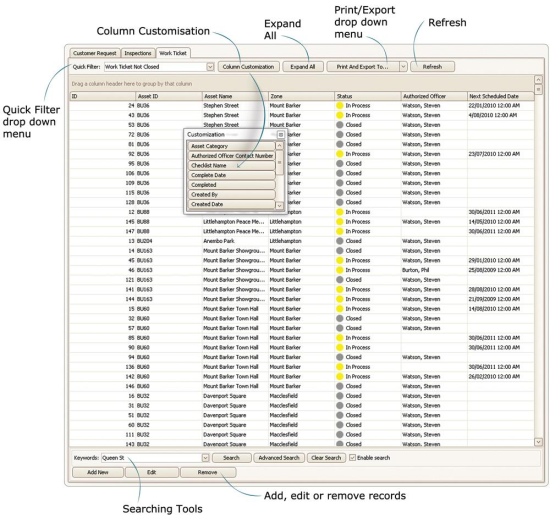This screenshot has height=518, width=550.
Task: Click Expand All button
Action: tap(303, 67)
